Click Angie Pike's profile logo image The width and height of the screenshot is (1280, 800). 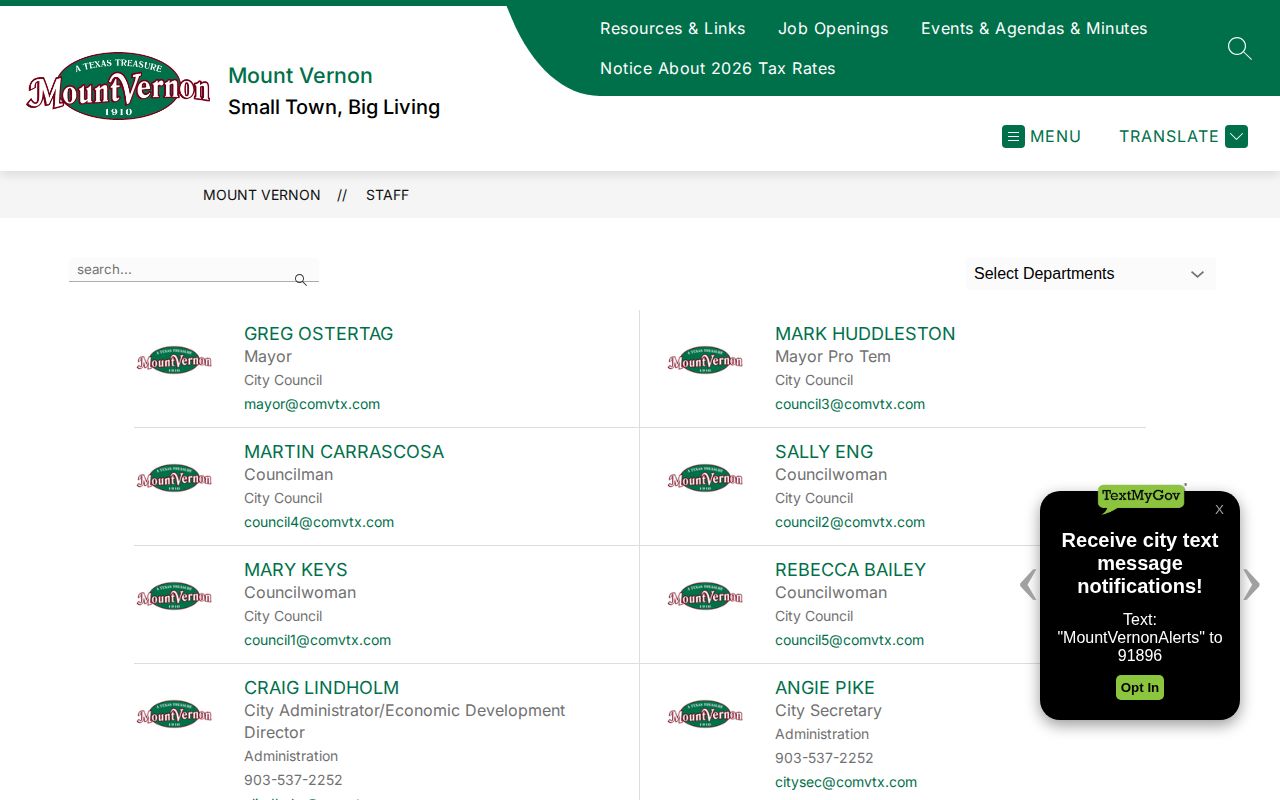(x=705, y=714)
